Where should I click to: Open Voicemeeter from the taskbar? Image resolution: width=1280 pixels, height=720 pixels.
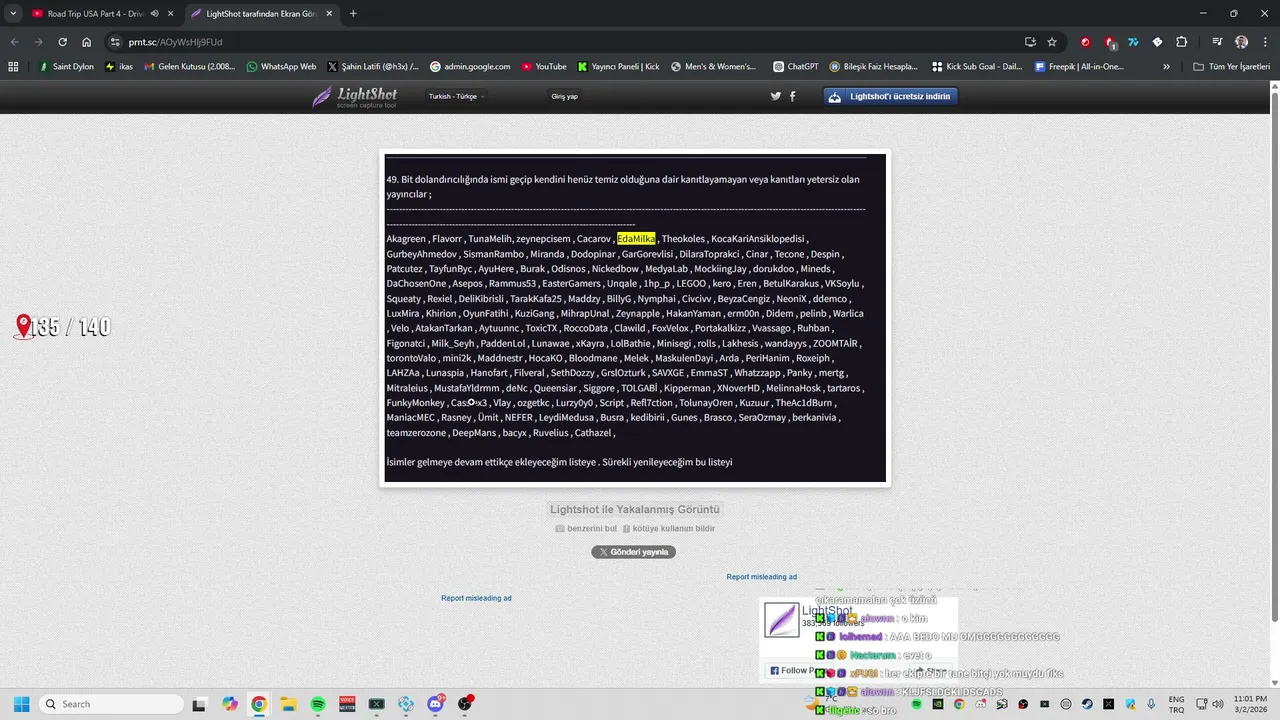347,704
